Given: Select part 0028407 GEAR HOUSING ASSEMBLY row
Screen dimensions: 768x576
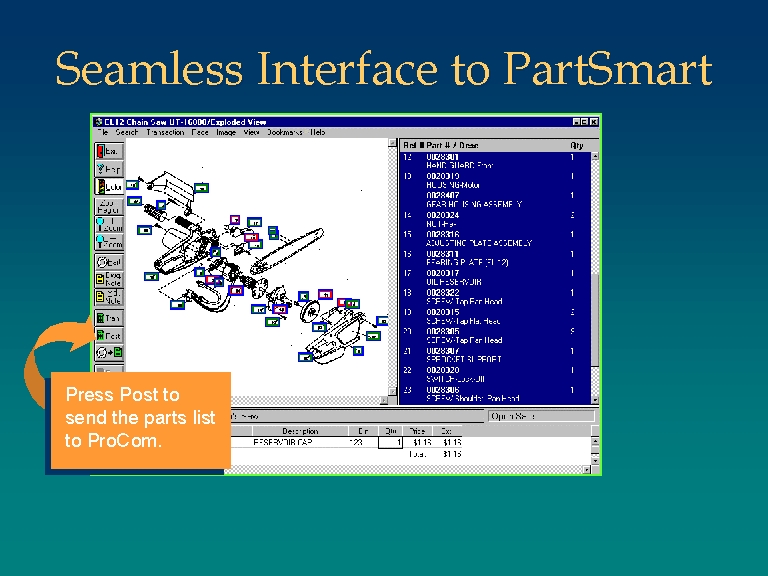Looking at the screenshot, I should pos(496,200).
